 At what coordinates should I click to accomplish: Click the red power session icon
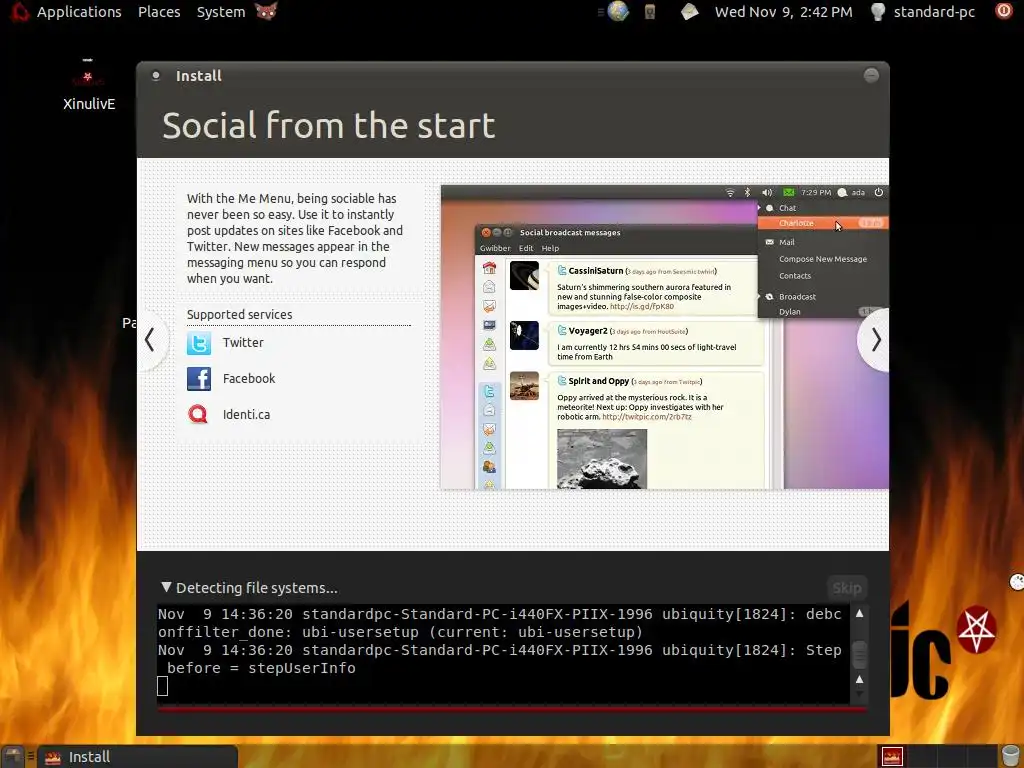(x=1004, y=11)
